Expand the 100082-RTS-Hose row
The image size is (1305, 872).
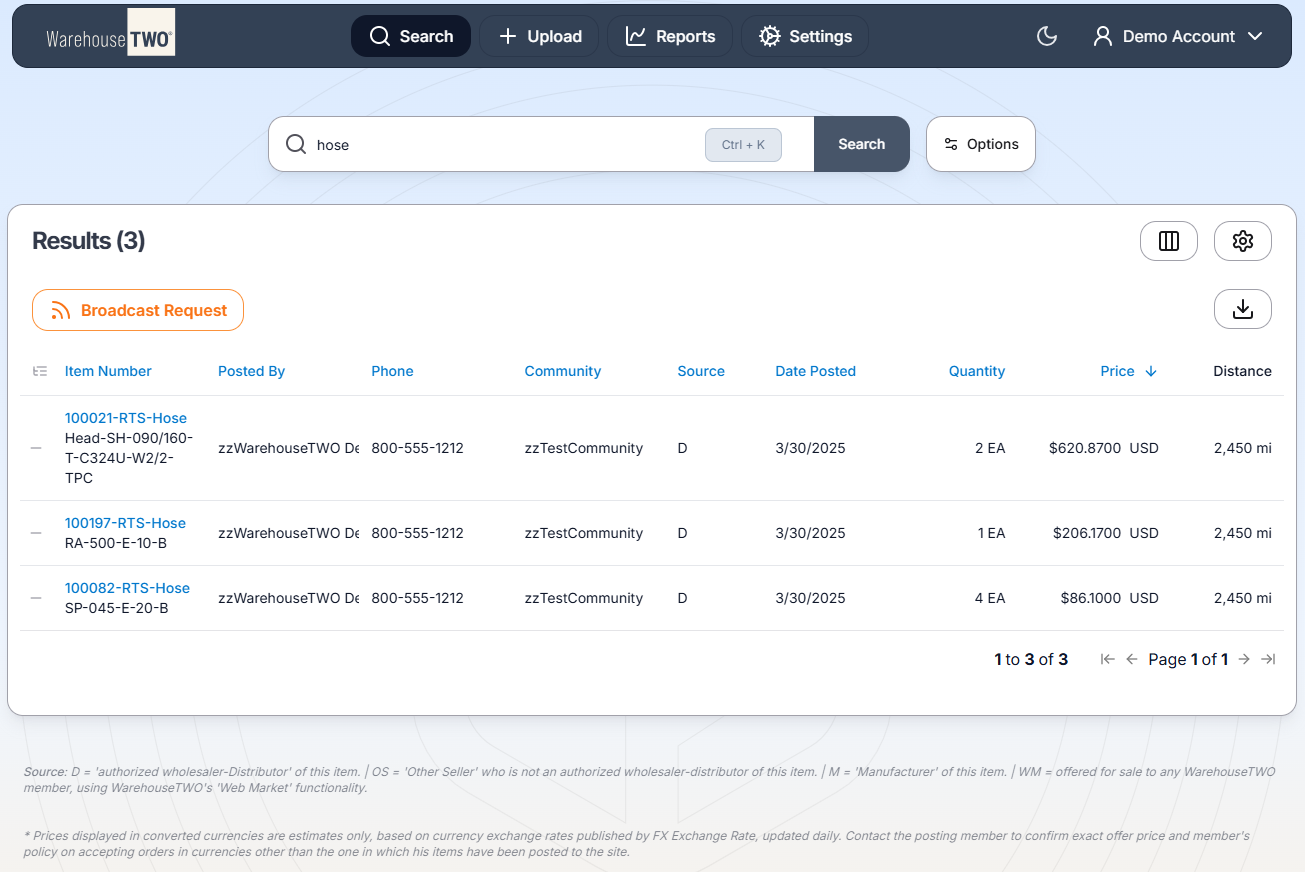point(36,598)
